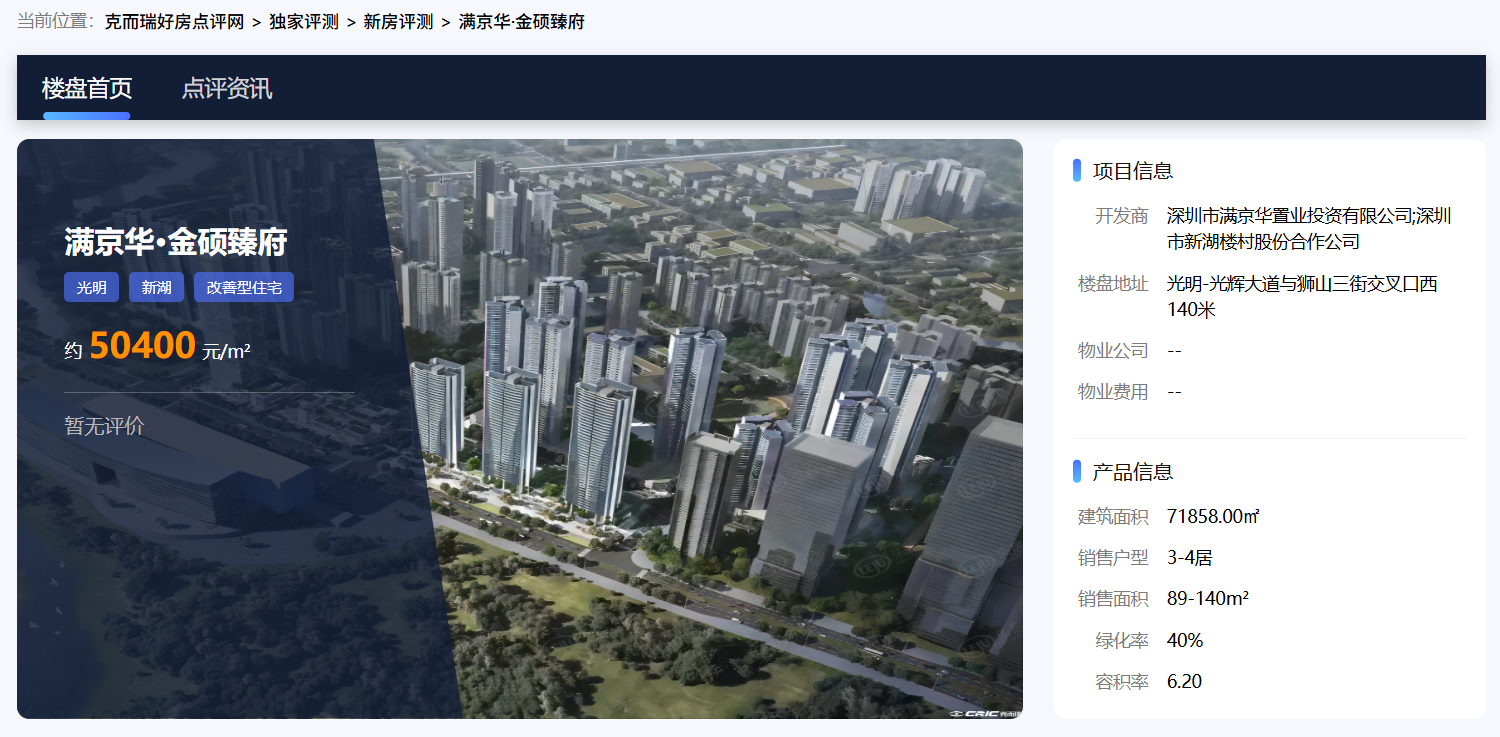Click the 销售户型 value 3-4居
The image size is (1500, 737).
[x=1190, y=558]
